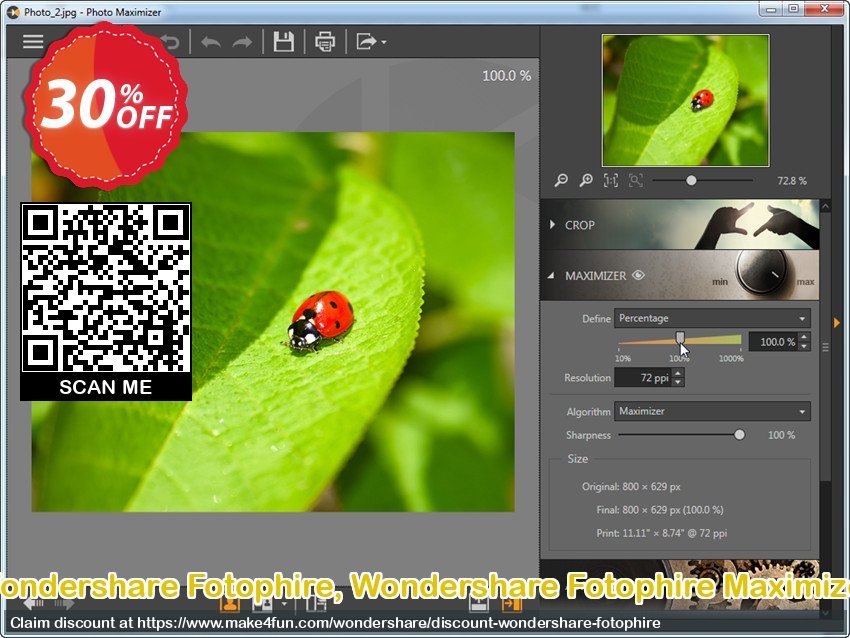Click the Algorithm label
Image resolution: width=850 pixels, height=638 pixels.
pos(589,412)
